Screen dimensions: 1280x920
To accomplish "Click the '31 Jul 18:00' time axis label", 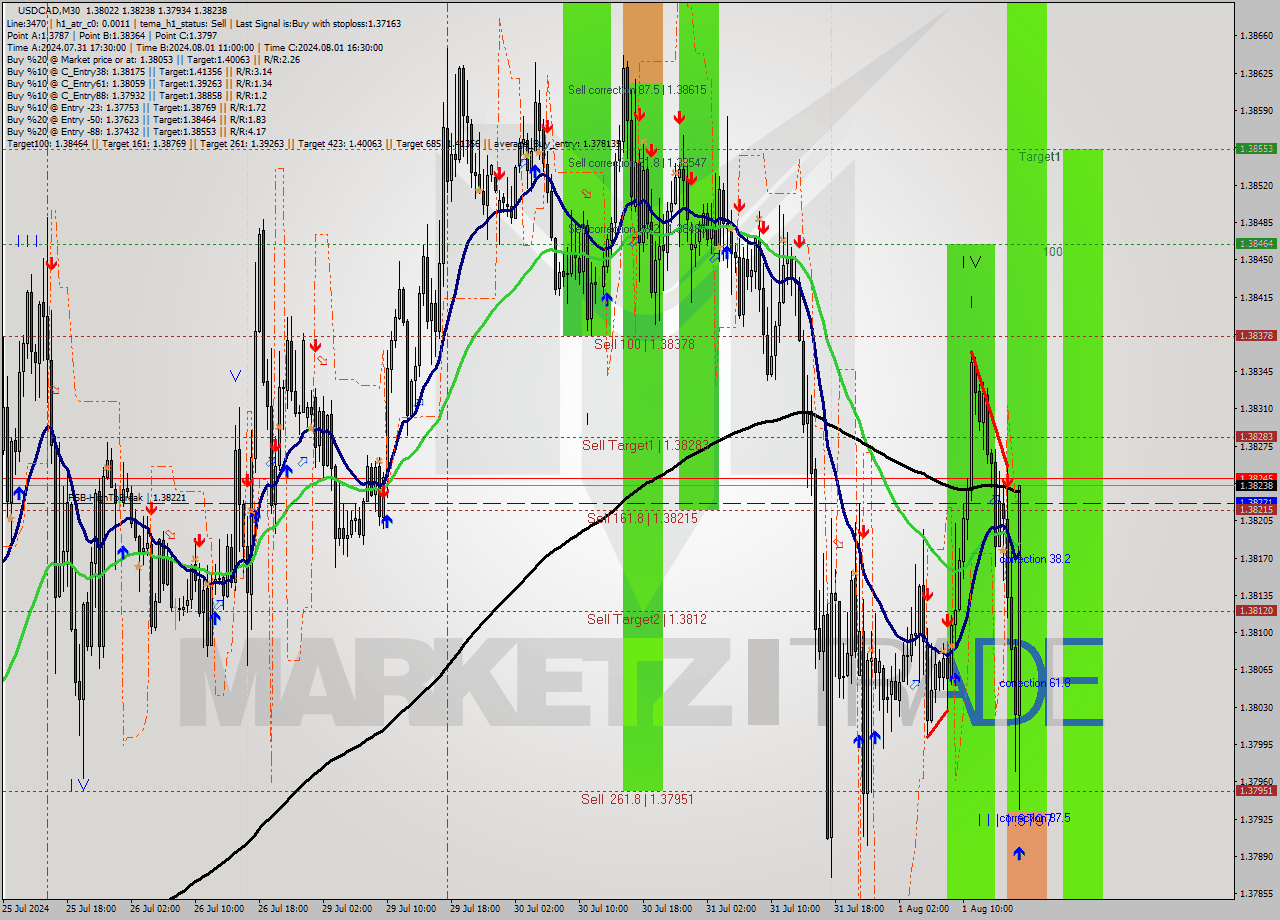I will (x=858, y=909).
